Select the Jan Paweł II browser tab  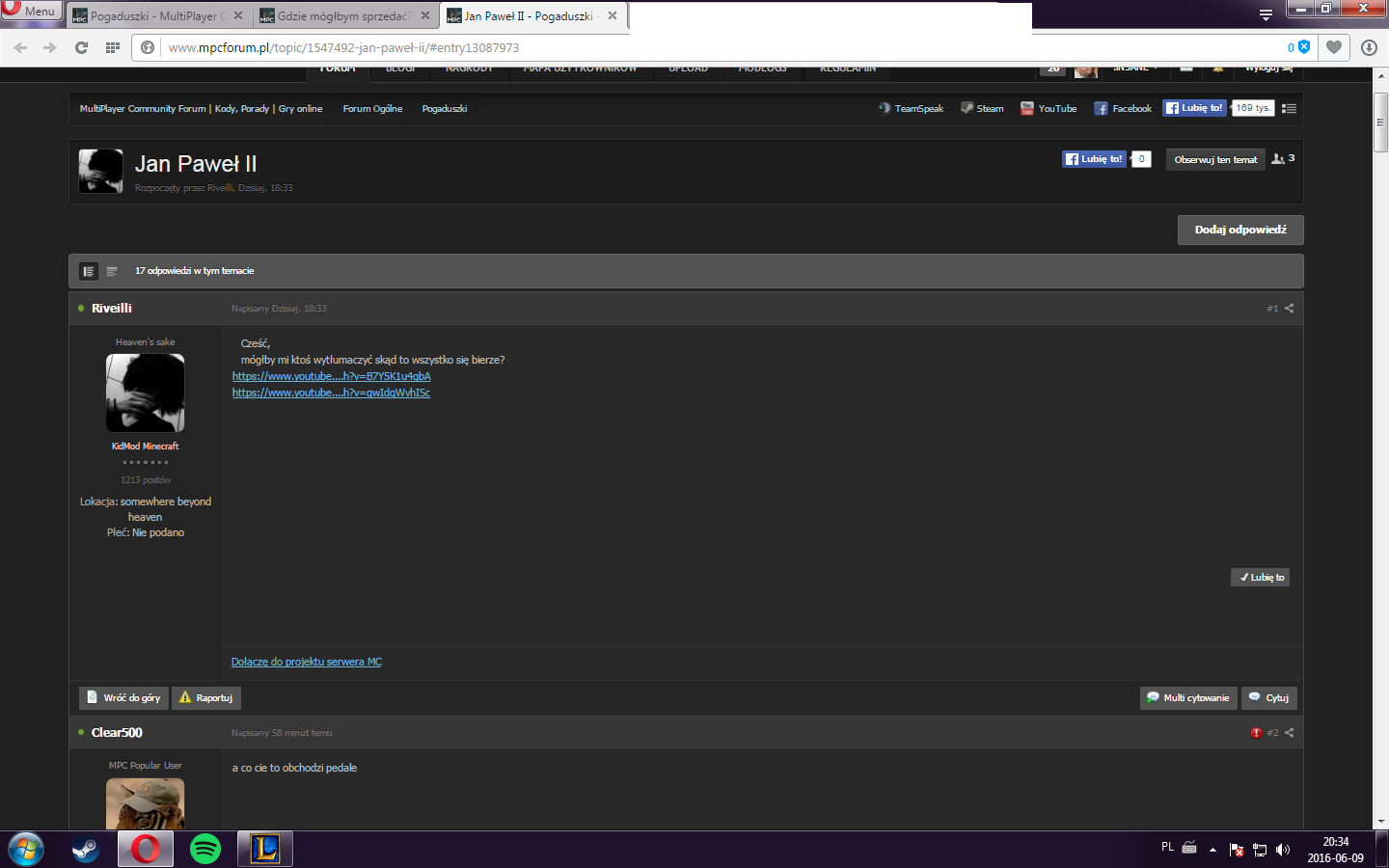point(529,16)
